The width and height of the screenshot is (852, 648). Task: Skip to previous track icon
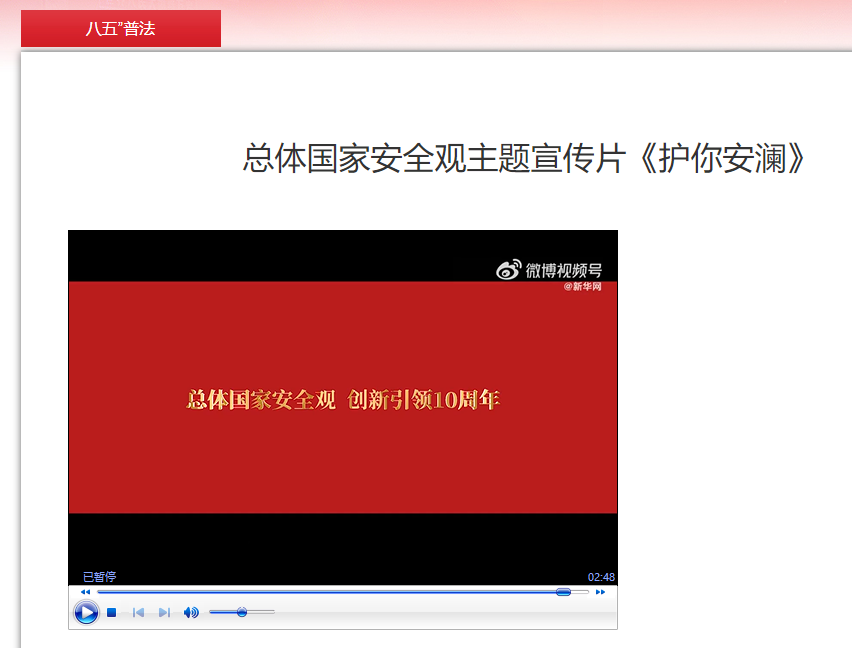click(139, 612)
